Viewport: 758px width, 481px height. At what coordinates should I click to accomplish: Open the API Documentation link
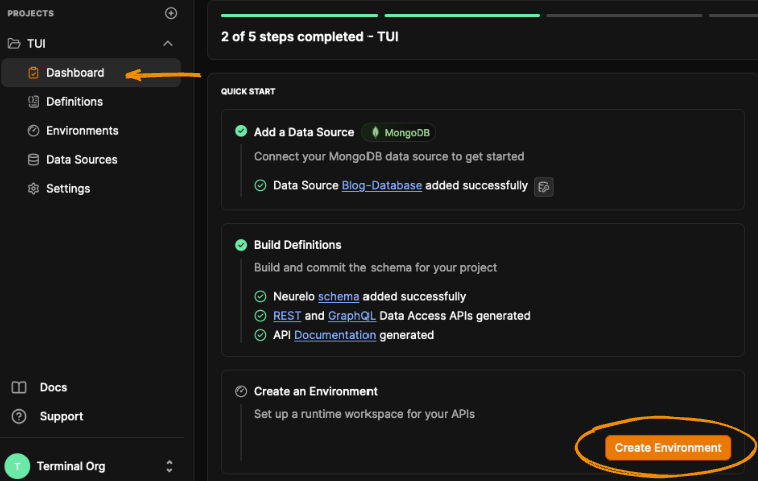[x=335, y=335]
